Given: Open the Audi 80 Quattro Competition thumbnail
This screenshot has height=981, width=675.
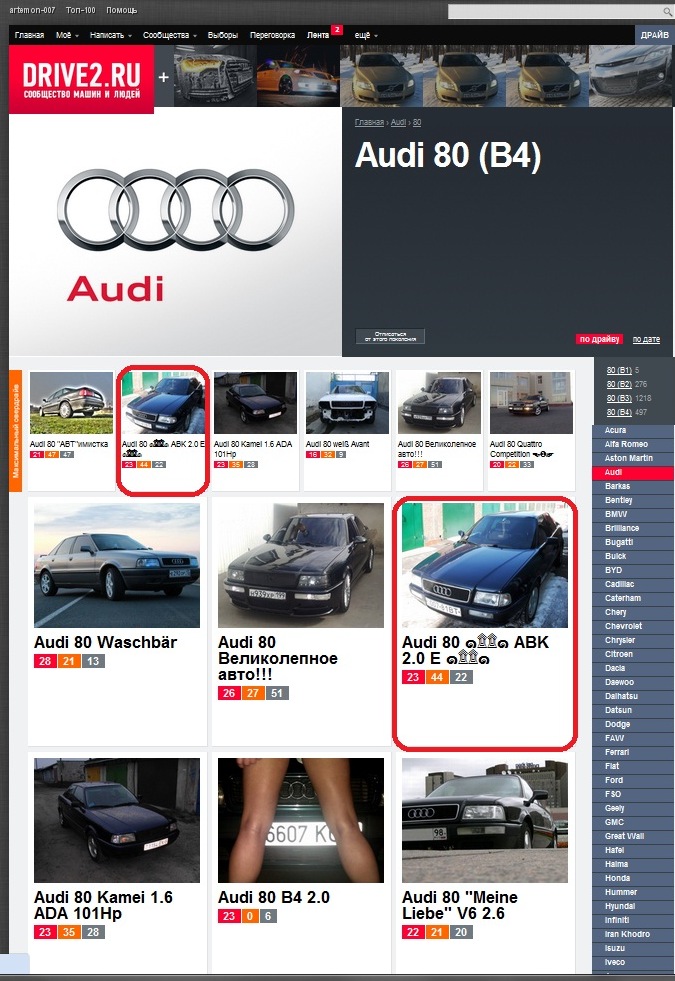Looking at the screenshot, I should pyautogui.click(x=531, y=402).
